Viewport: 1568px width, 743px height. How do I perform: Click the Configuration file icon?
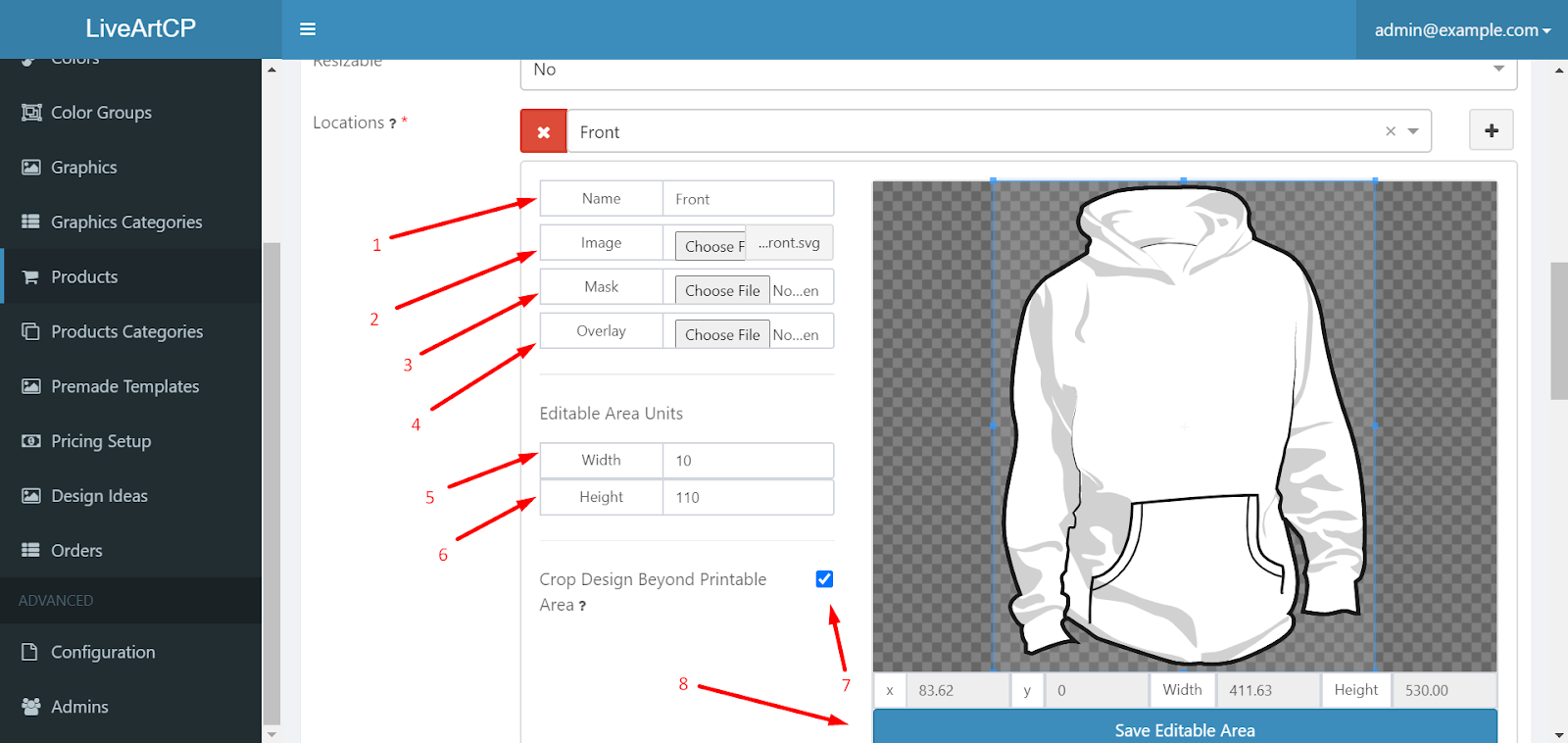point(30,652)
